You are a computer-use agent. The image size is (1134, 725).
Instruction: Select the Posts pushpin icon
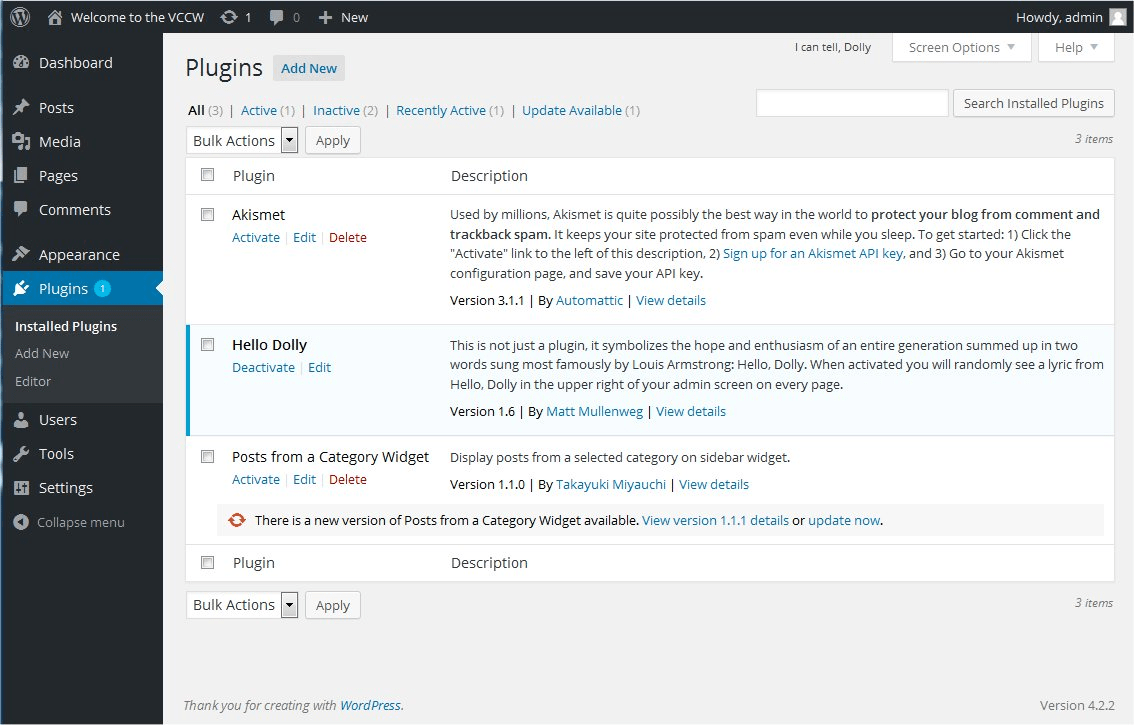23,107
